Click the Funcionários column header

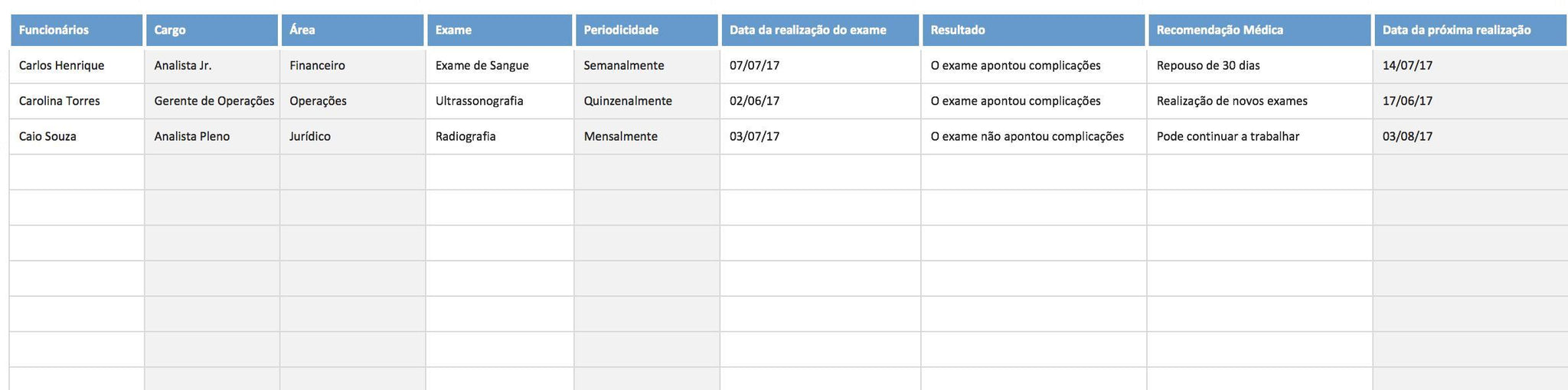pyautogui.click(x=77, y=31)
